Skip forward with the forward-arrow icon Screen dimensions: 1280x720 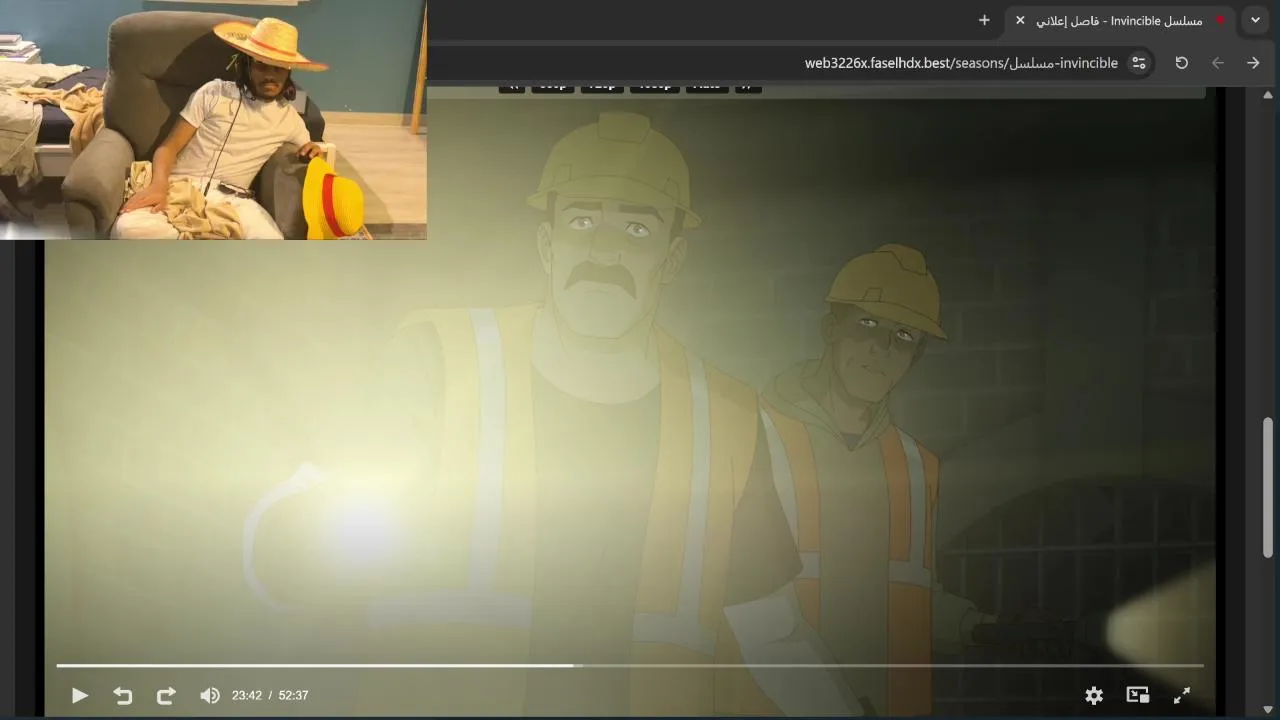click(x=166, y=695)
